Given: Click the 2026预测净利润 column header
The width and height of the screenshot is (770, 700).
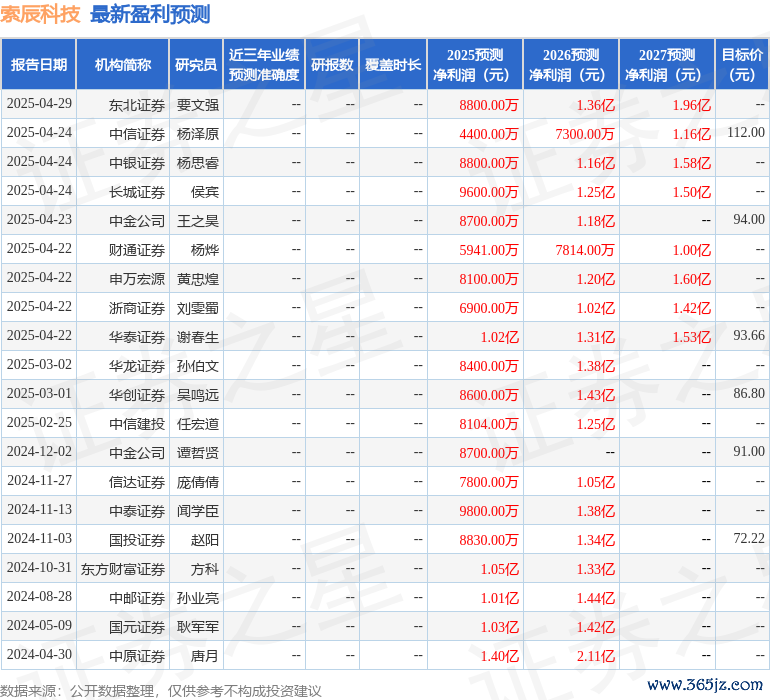Looking at the screenshot, I should pyautogui.click(x=571, y=64).
